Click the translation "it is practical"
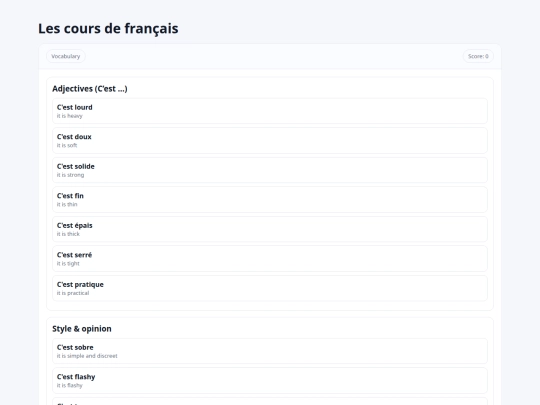 point(73,293)
